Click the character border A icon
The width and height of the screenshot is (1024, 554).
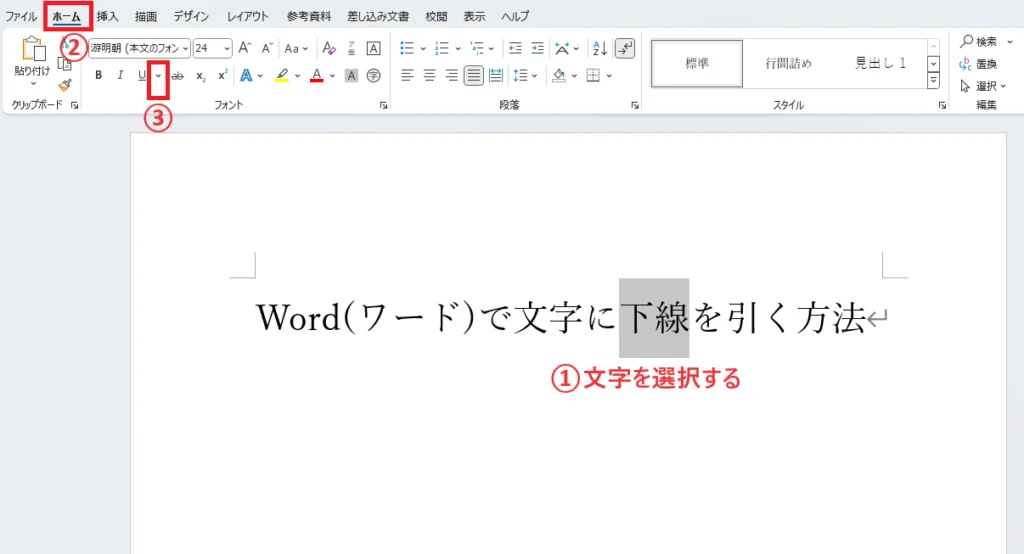click(374, 48)
